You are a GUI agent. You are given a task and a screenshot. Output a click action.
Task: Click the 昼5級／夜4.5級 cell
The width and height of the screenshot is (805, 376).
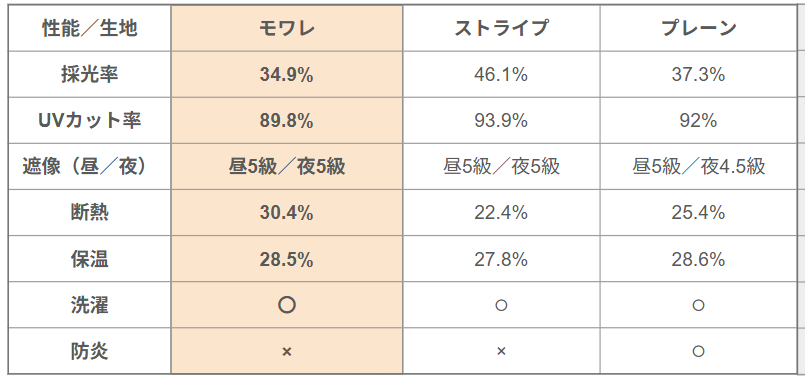(x=698, y=167)
